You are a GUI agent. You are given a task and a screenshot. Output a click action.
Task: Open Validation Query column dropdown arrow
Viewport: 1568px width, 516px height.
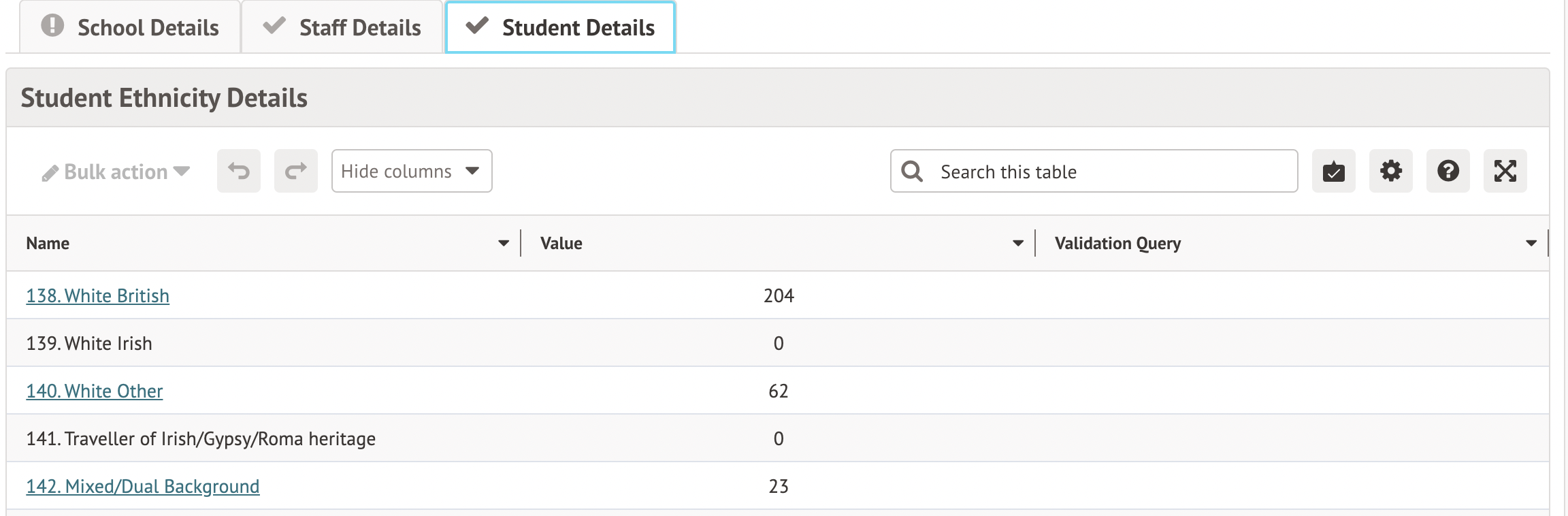pos(1531,243)
